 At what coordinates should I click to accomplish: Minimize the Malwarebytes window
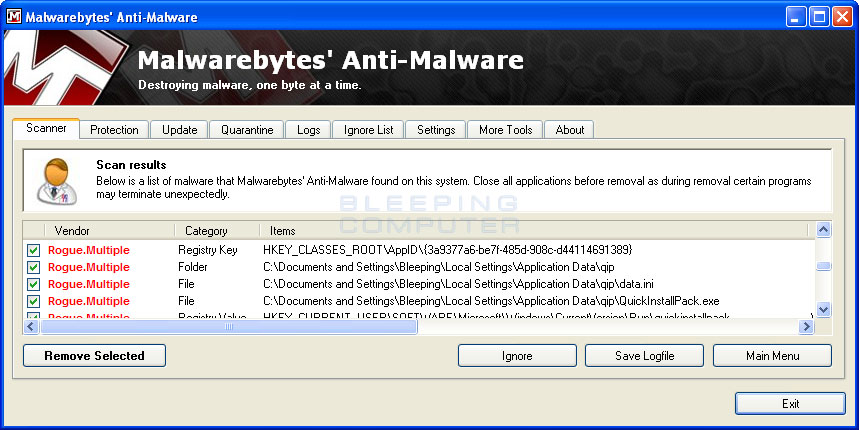point(795,16)
